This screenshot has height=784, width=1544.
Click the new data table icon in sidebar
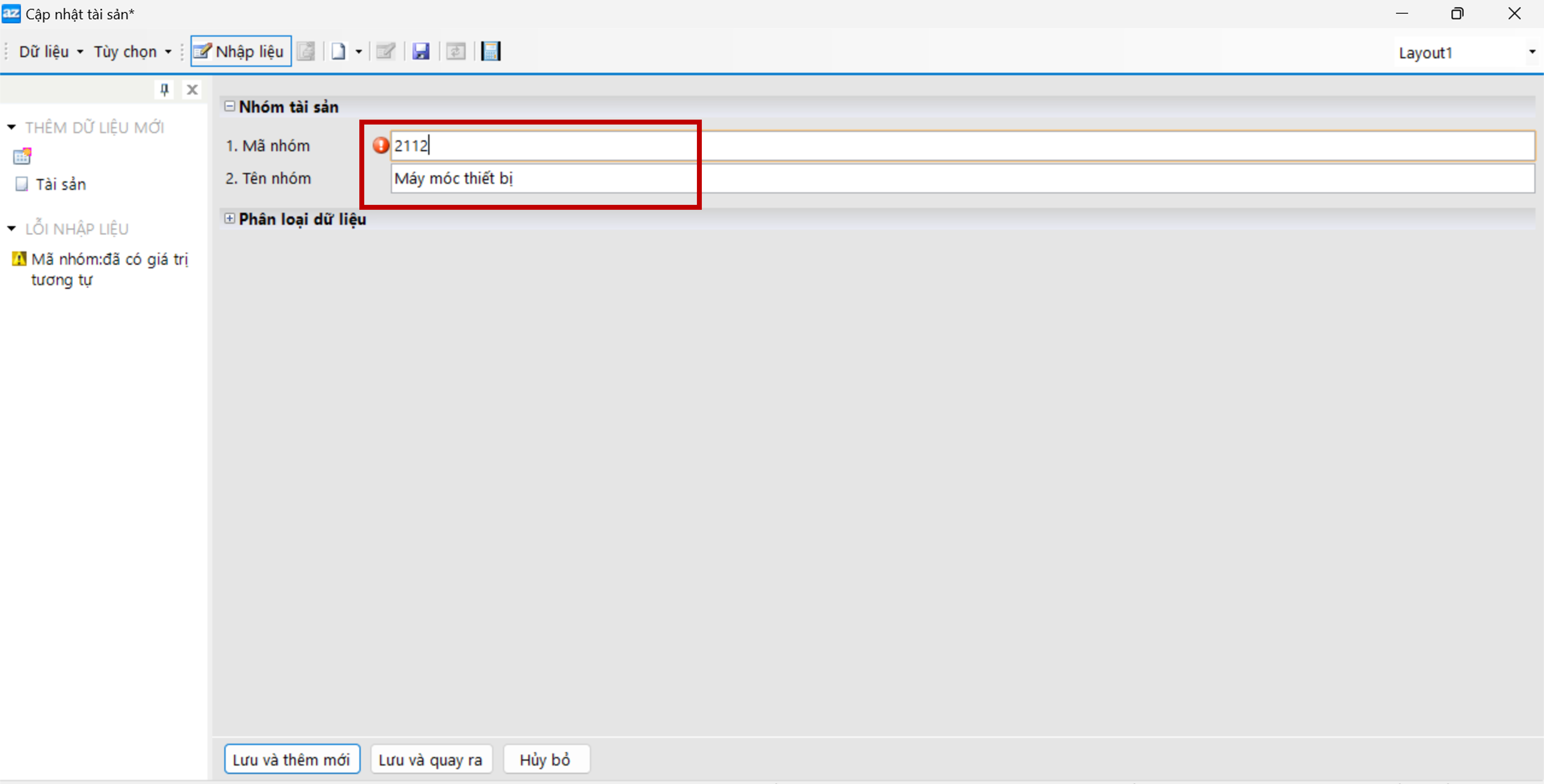pos(22,156)
